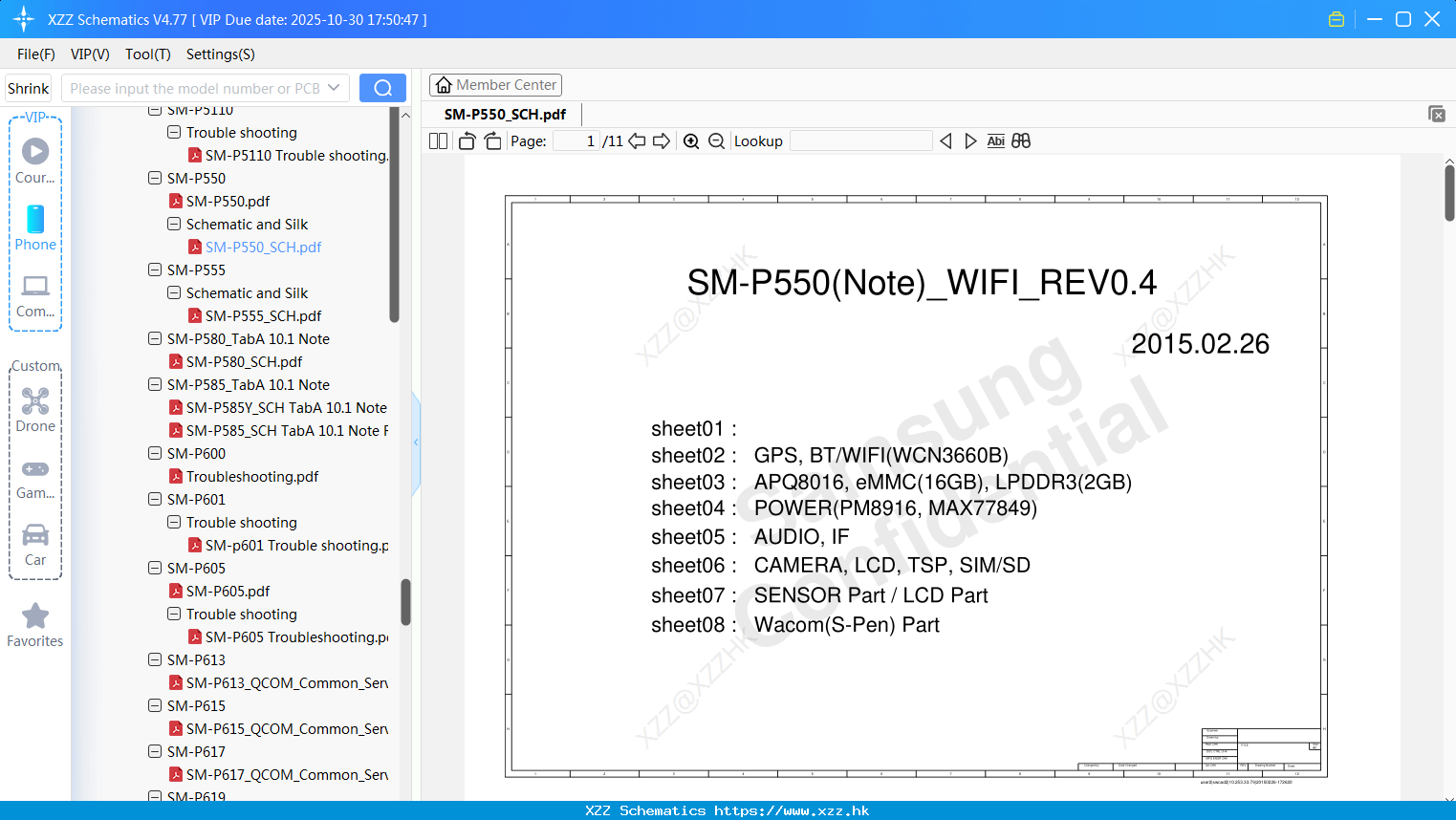Zoom in on the schematic
The image size is (1456, 820).
coord(691,140)
